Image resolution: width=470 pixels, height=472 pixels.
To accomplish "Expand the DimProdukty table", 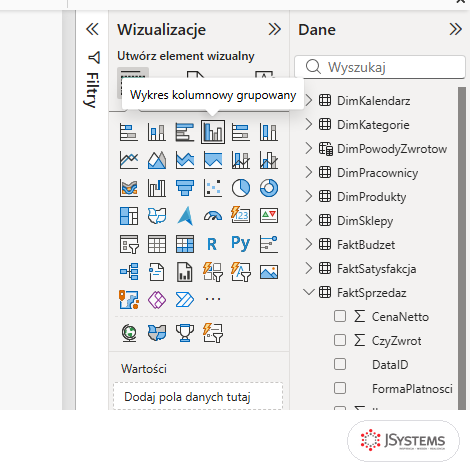I will pos(309,196).
